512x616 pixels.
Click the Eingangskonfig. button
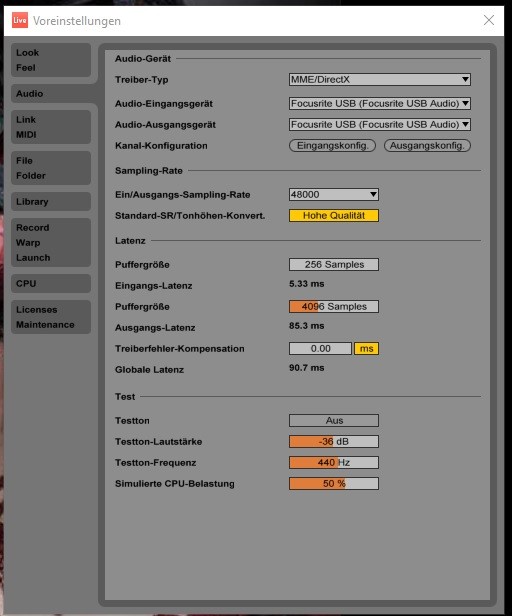(332, 145)
